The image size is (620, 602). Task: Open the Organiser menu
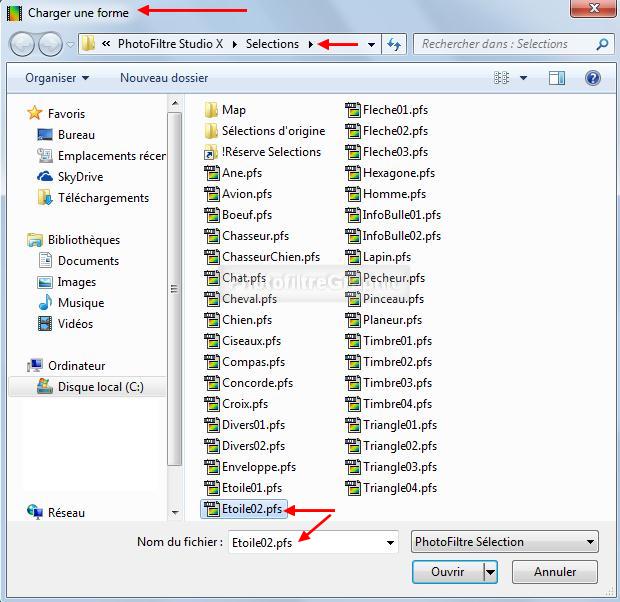(x=57, y=78)
